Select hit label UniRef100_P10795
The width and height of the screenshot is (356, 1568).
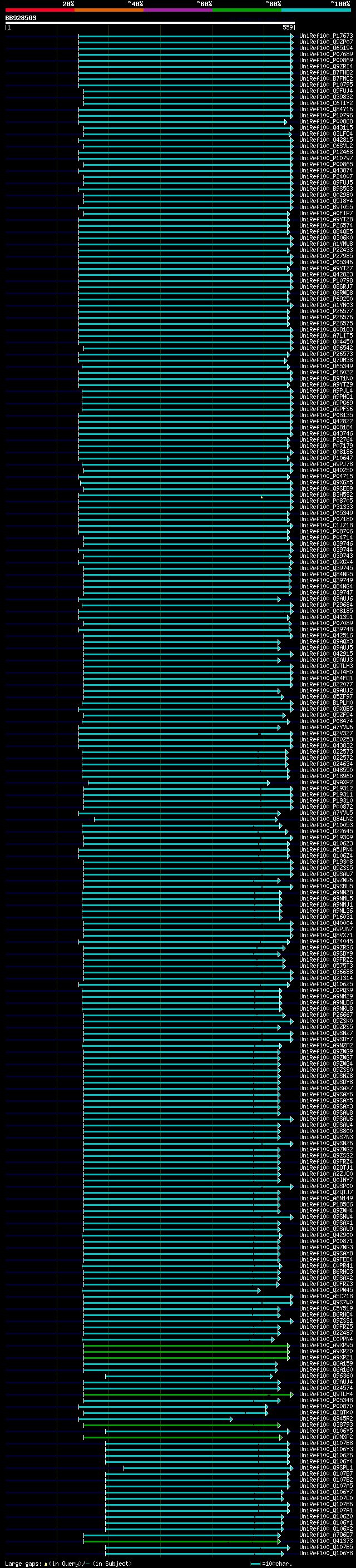326,85
